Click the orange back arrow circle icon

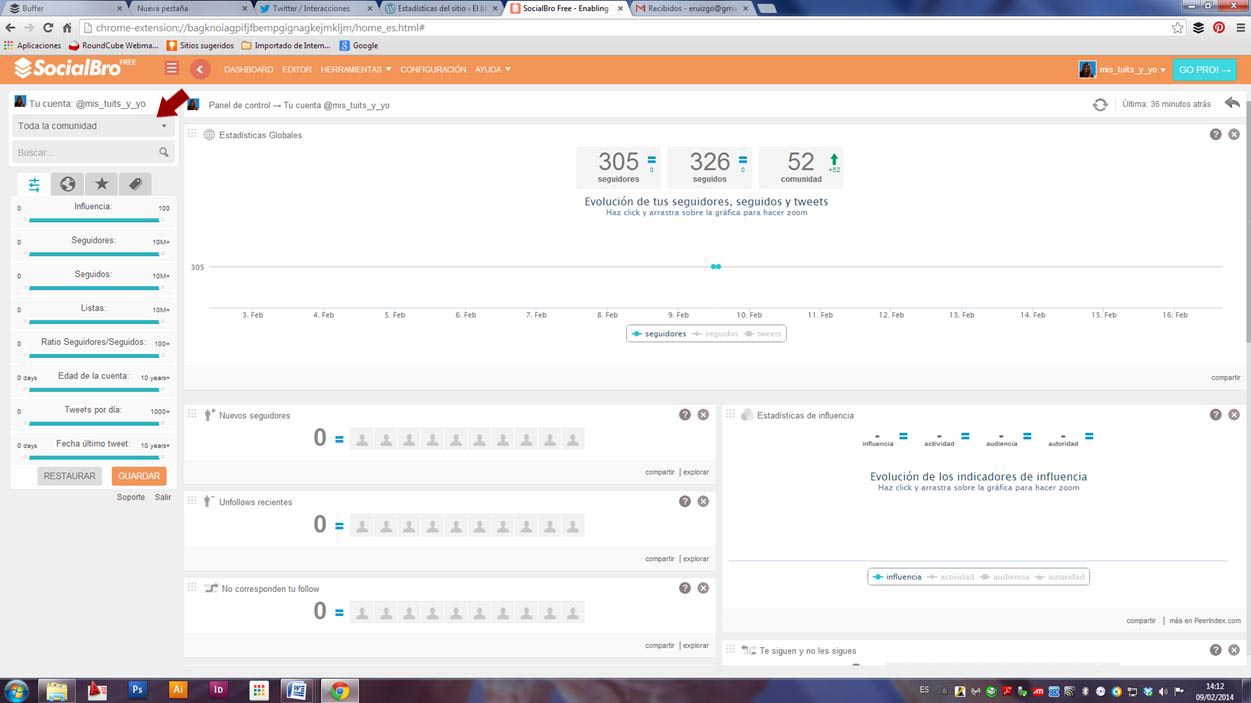click(201, 69)
